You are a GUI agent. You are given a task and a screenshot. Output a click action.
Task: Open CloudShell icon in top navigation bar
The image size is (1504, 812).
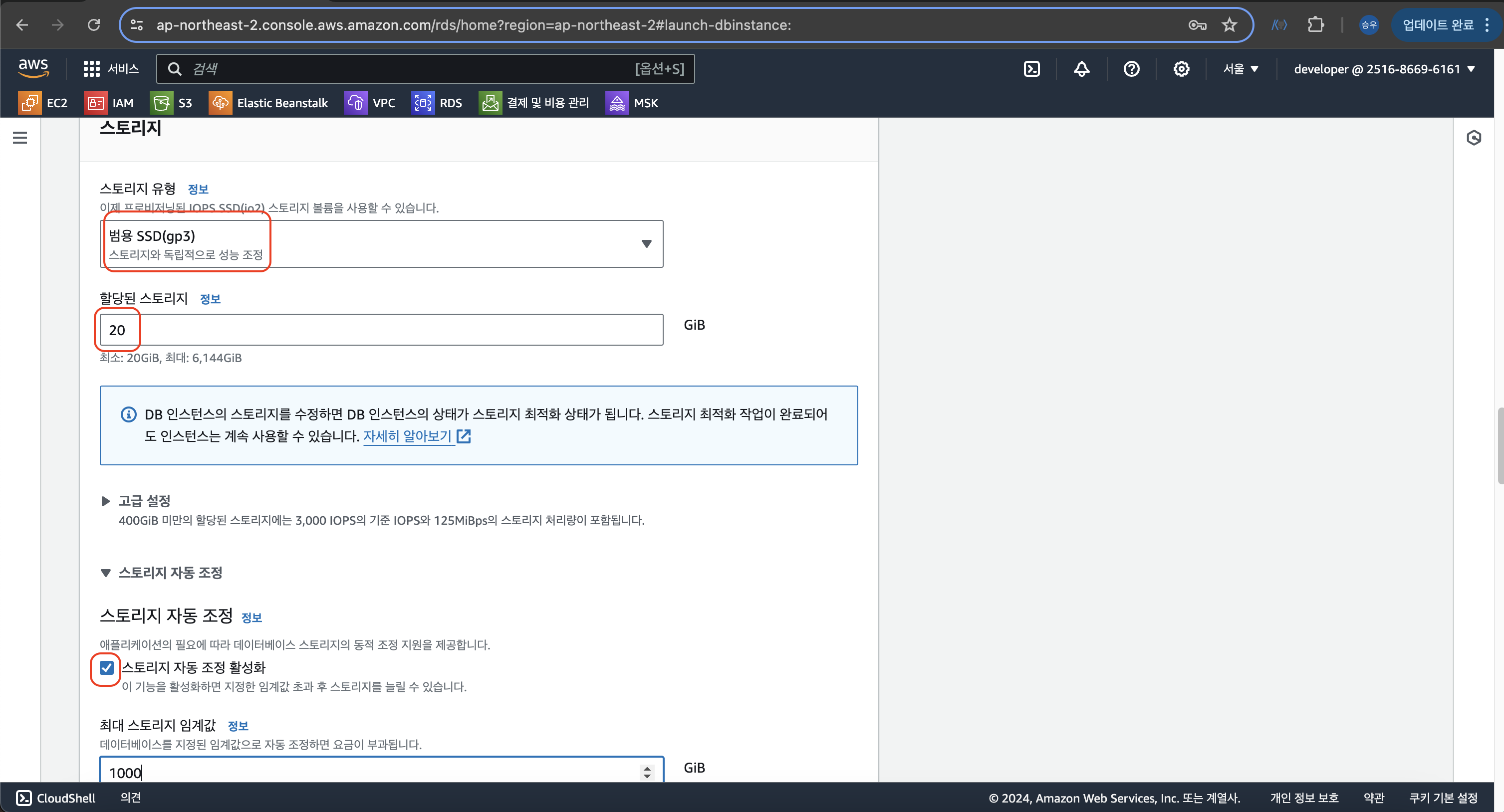pos(1031,69)
